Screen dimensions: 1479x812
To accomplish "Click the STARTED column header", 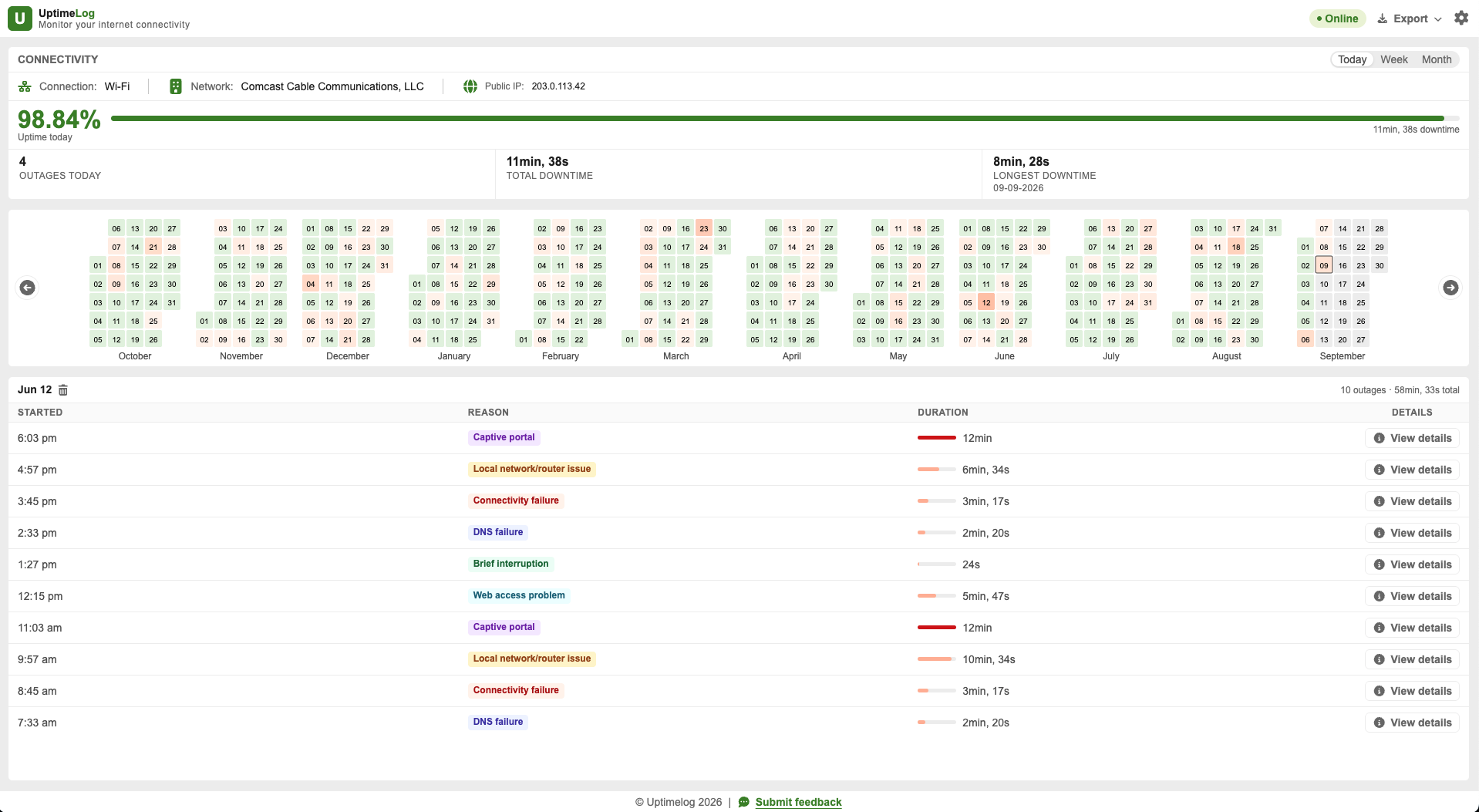I will click(x=40, y=413).
